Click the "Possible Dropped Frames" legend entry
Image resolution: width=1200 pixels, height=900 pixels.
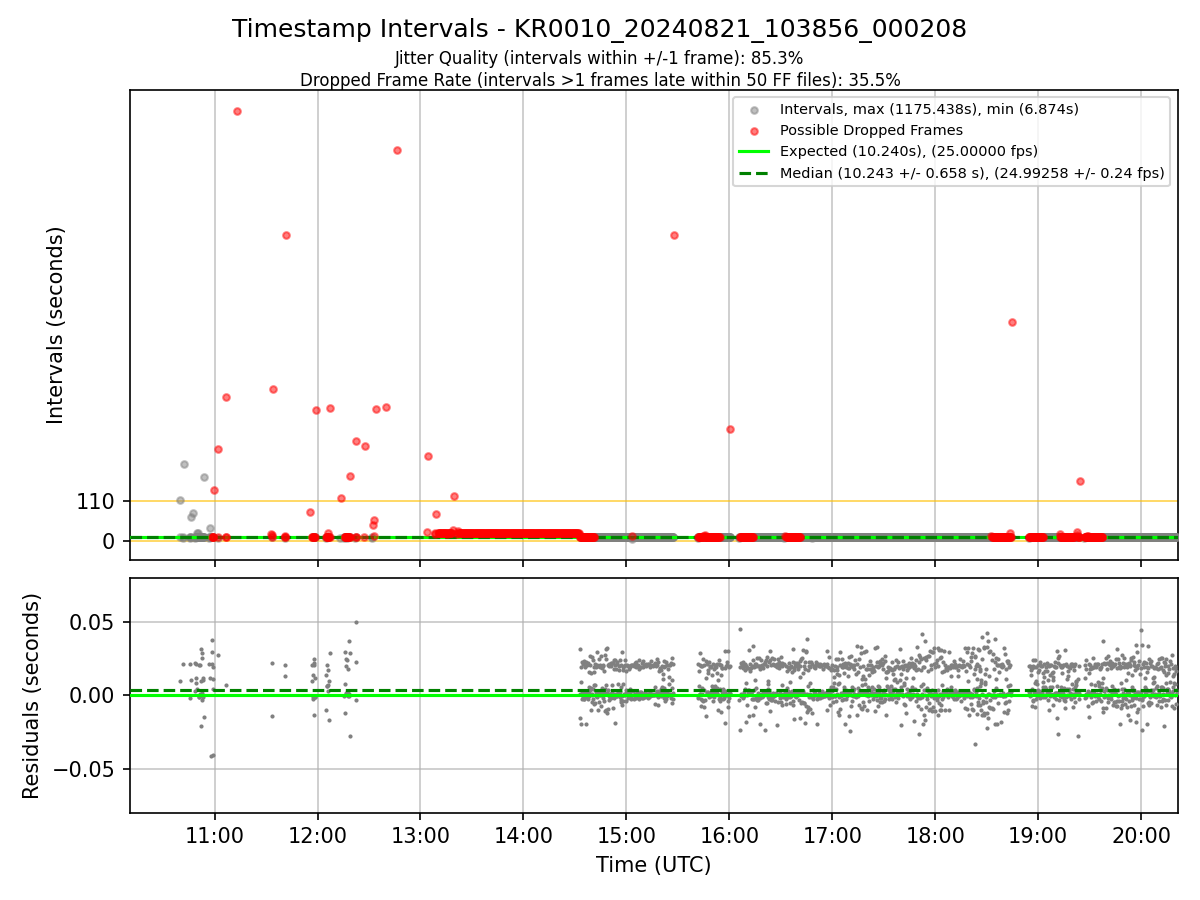tap(871, 130)
